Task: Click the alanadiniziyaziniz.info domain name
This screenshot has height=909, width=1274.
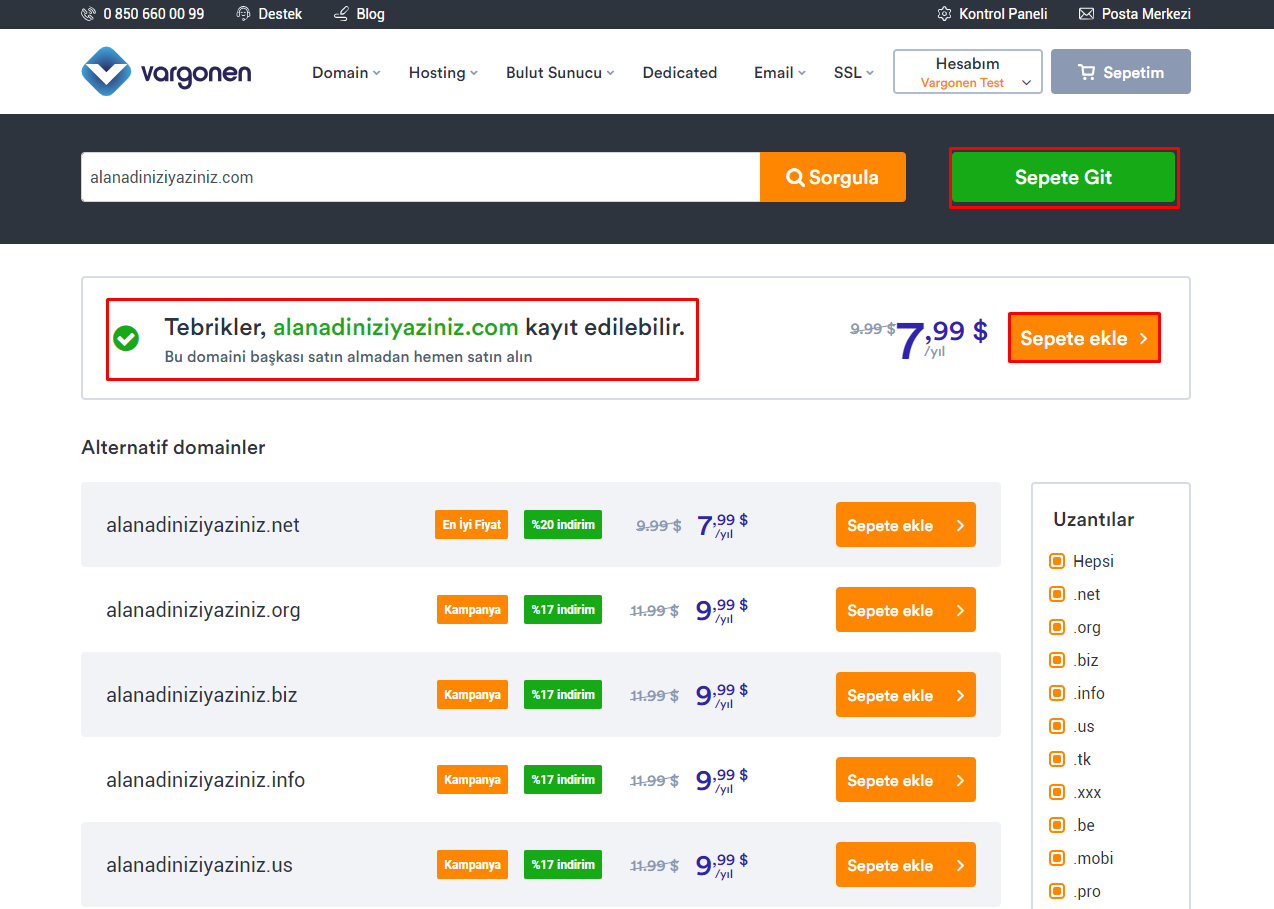Action: tap(206, 780)
